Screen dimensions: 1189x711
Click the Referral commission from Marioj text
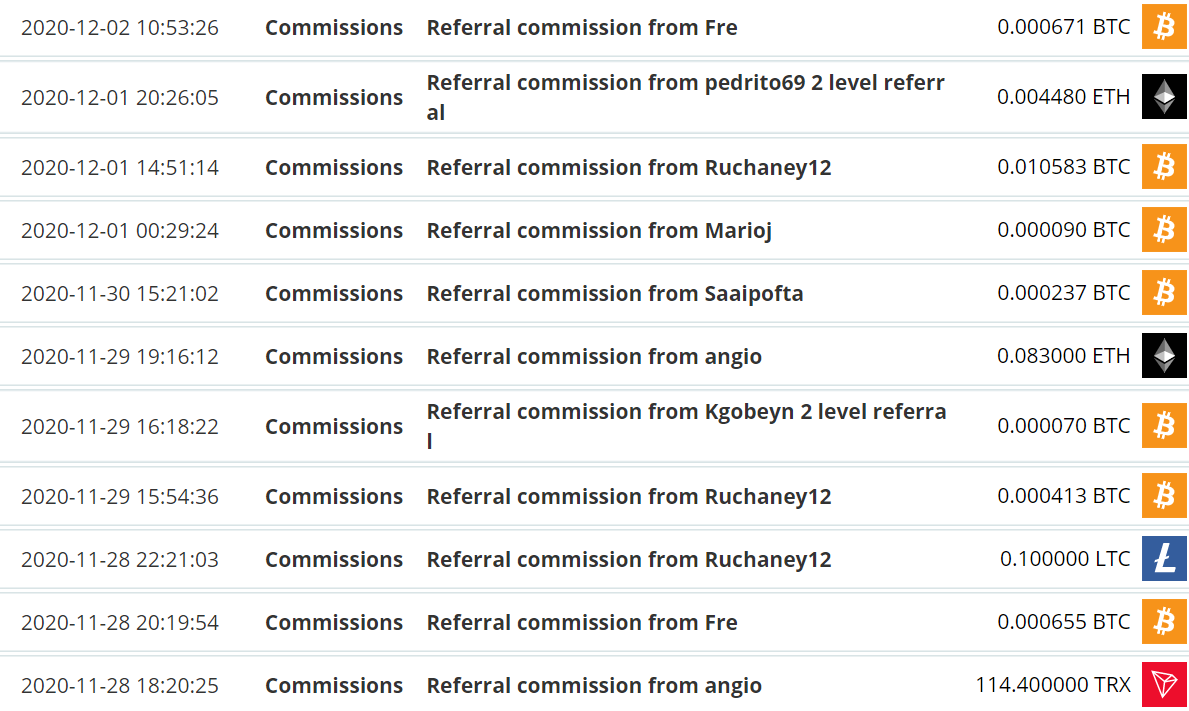[599, 230]
